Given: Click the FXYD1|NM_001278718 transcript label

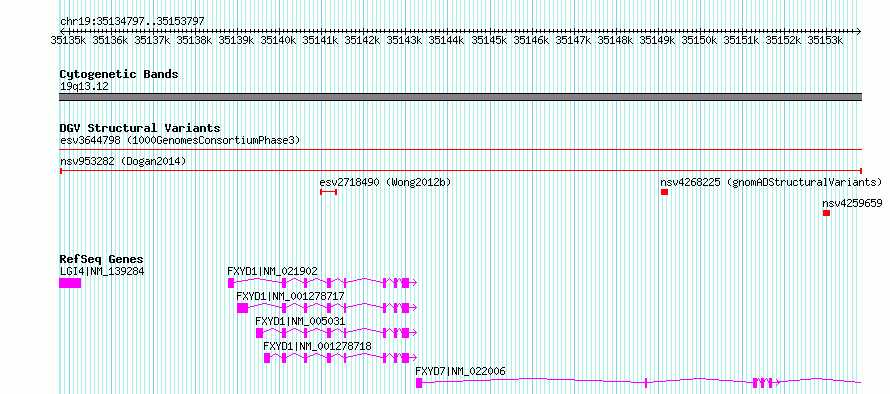Looking at the screenshot, I should [x=318, y=346].
